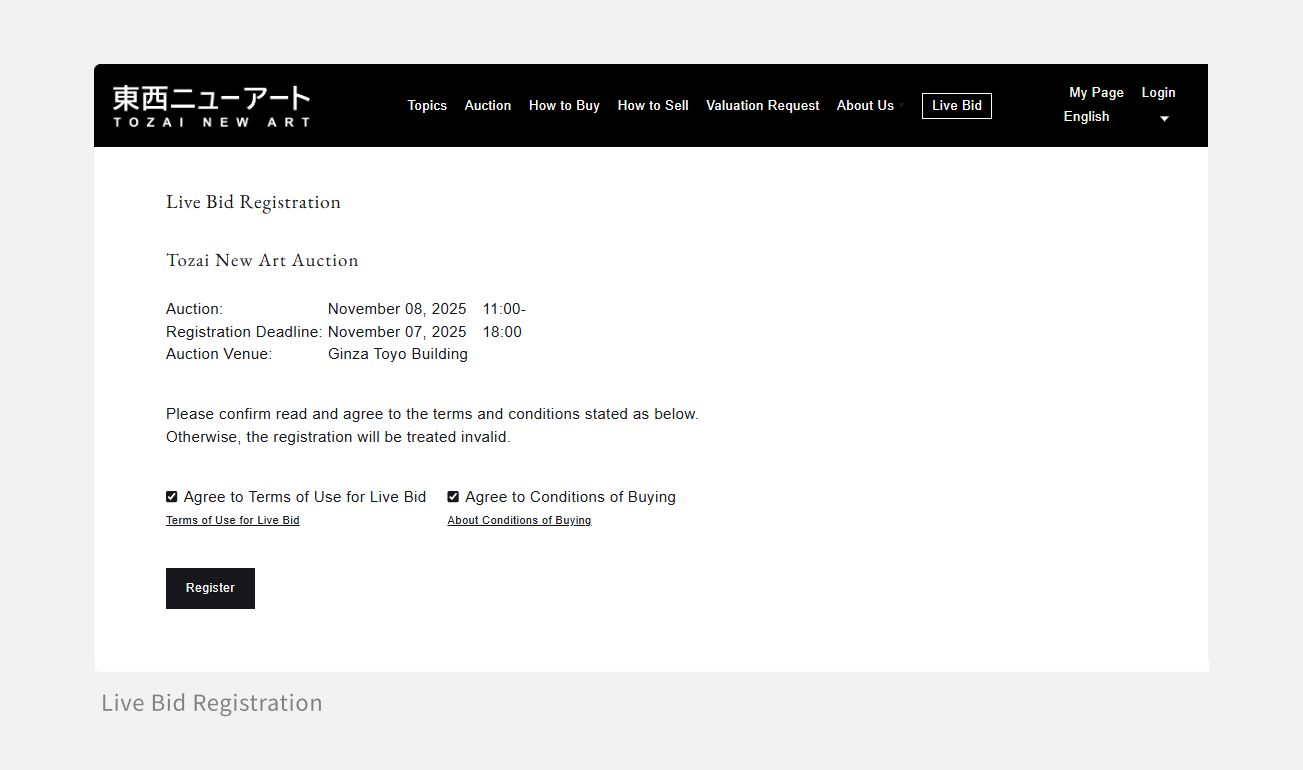1303x770 pixels.
Task: Open the English language selector
Action: 1087,117
